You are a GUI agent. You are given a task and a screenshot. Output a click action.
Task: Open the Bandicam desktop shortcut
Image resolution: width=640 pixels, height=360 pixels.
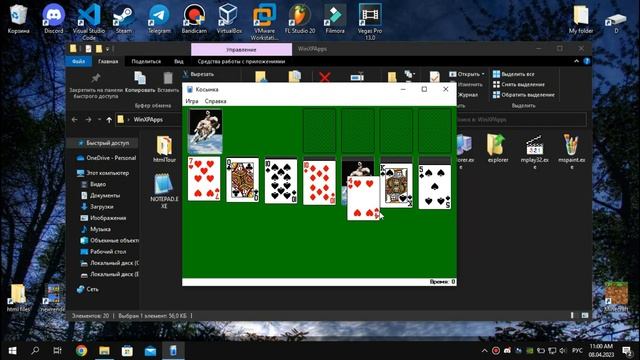194,18
